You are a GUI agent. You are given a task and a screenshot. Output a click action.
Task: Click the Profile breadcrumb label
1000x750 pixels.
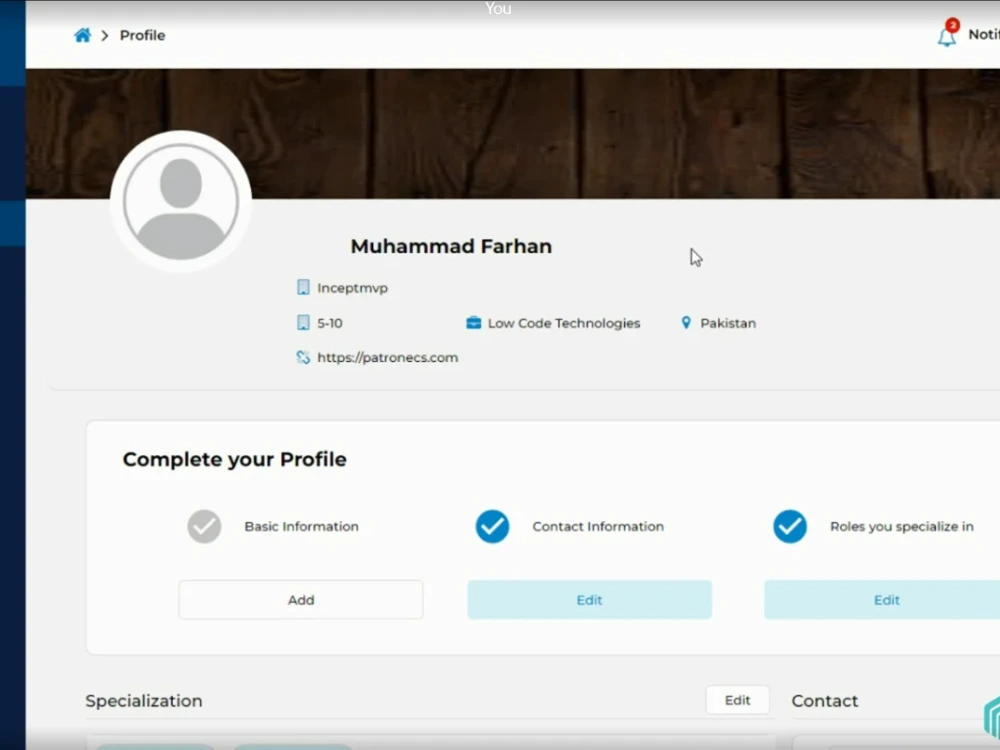pyautogui.click(x=142, y=35)
